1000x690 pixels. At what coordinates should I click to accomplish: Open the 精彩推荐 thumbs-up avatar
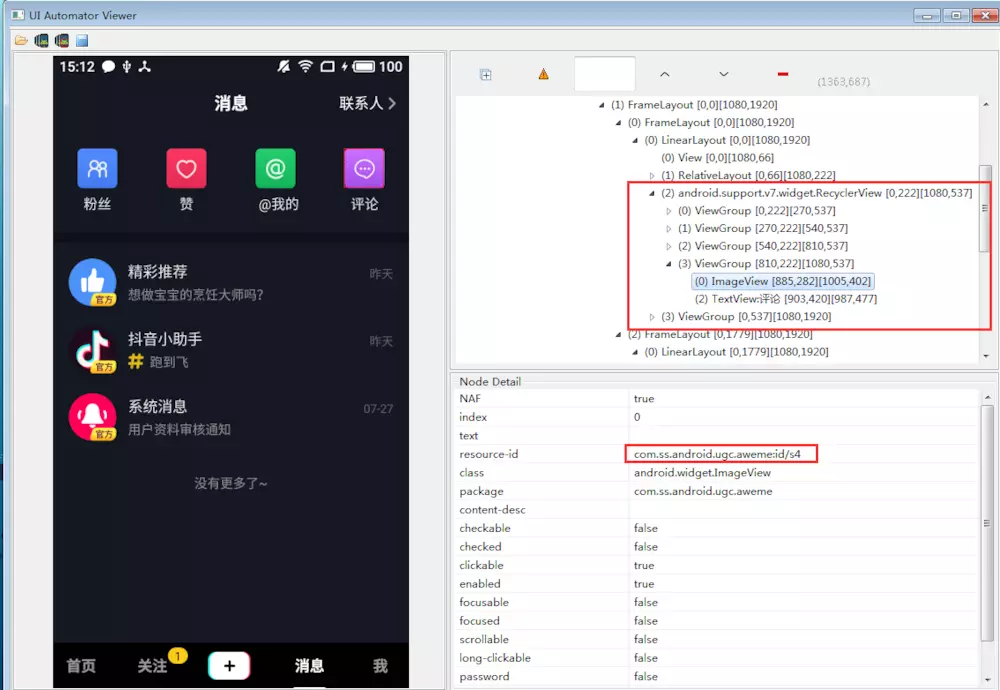92,282
